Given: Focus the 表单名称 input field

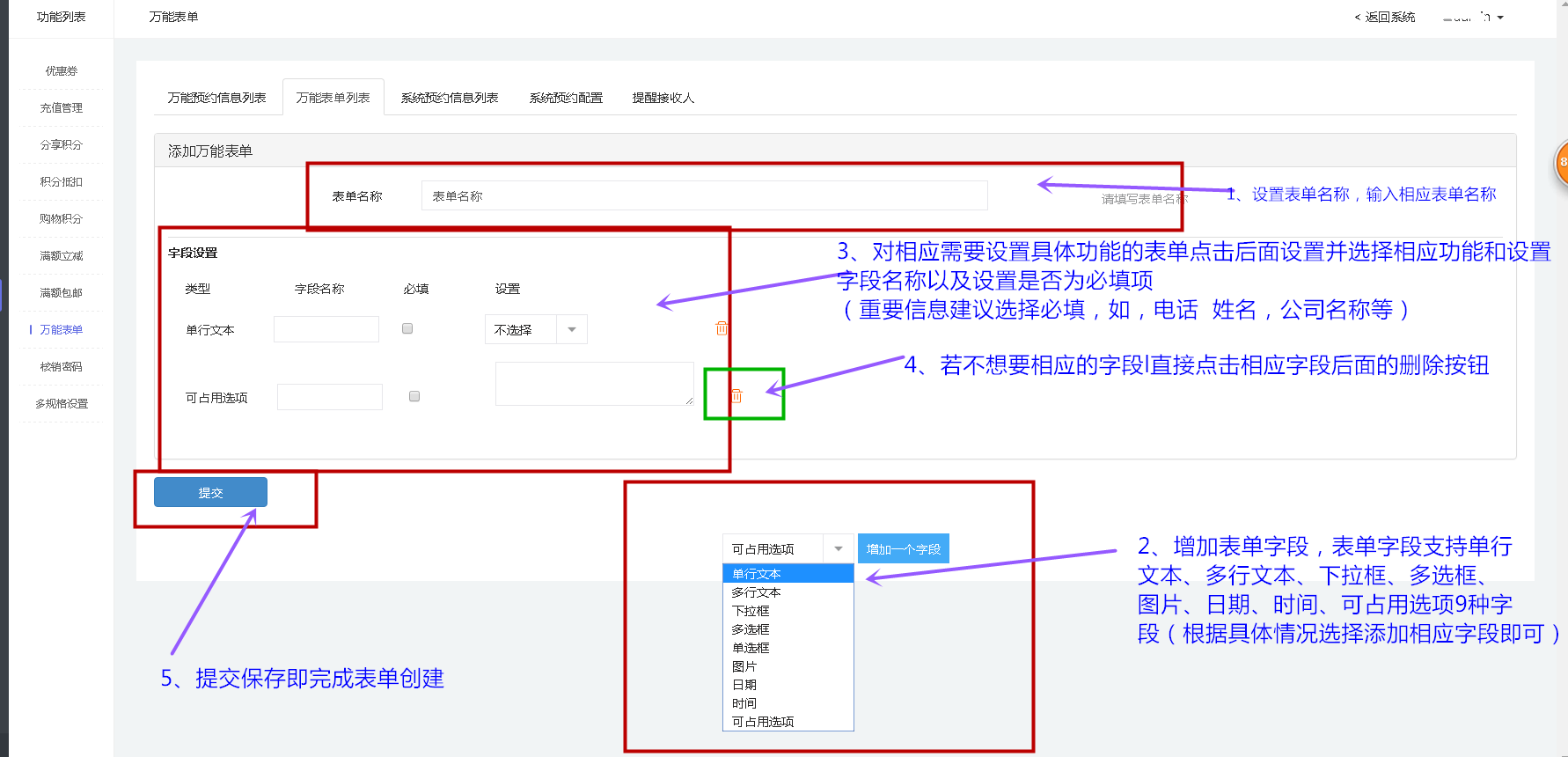Looking at the screenshot, I should click(704, 195).
